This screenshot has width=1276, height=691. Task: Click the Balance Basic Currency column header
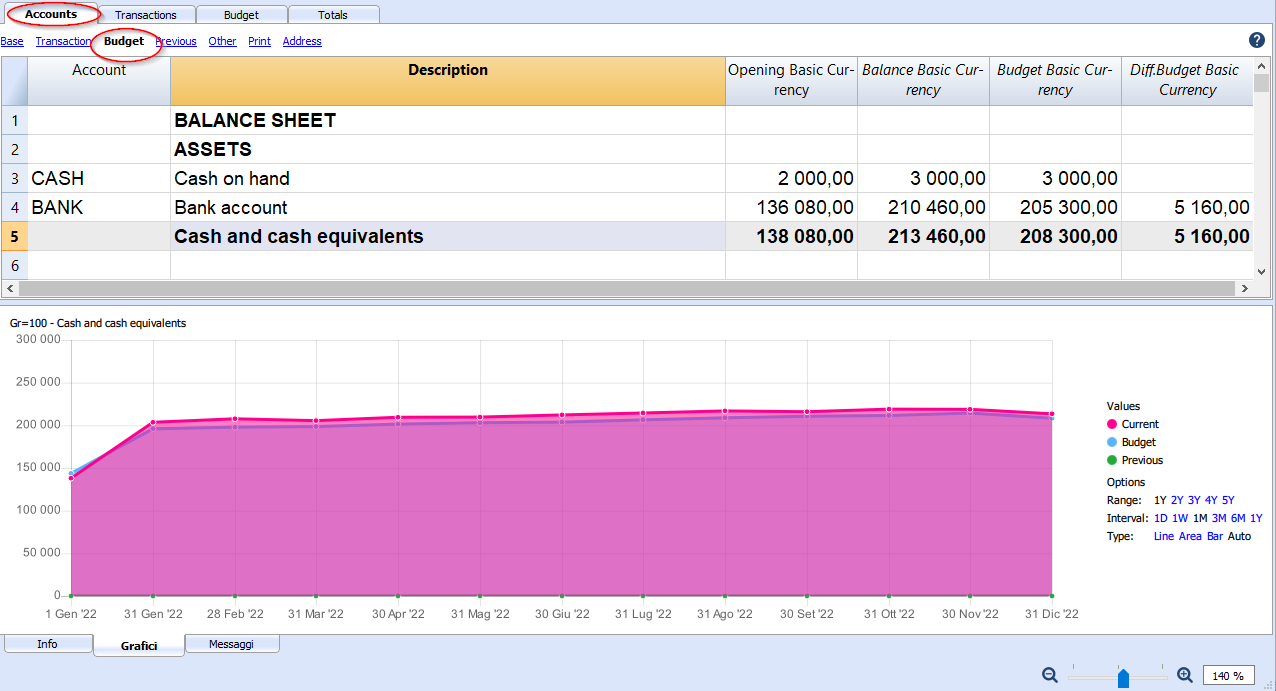pyautogui.click(x=923, y=81)
